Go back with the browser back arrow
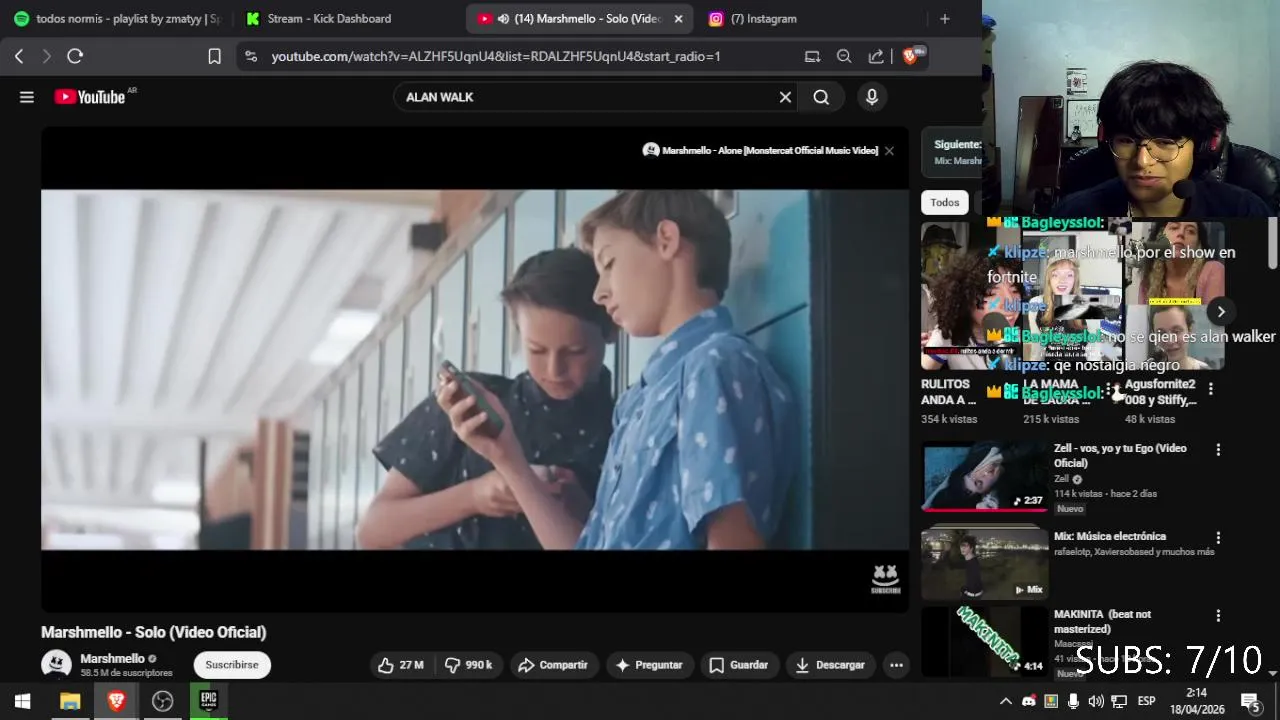Screen dimensions: 1280x720 click(19, 56)
